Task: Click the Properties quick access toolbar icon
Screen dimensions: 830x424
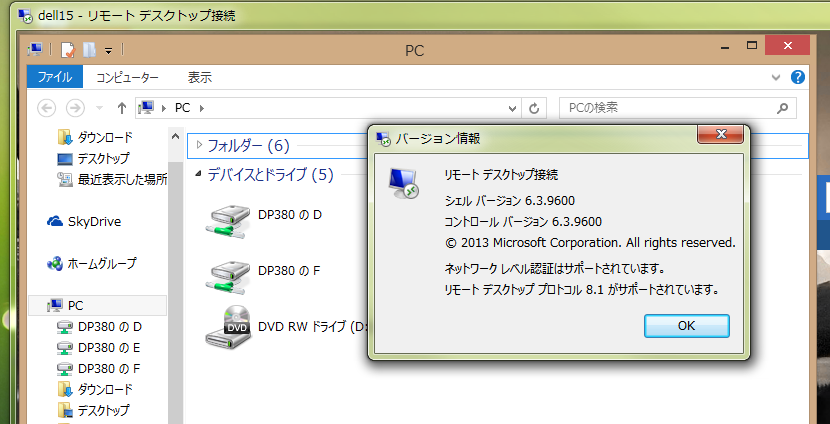Action: (68, 50)
